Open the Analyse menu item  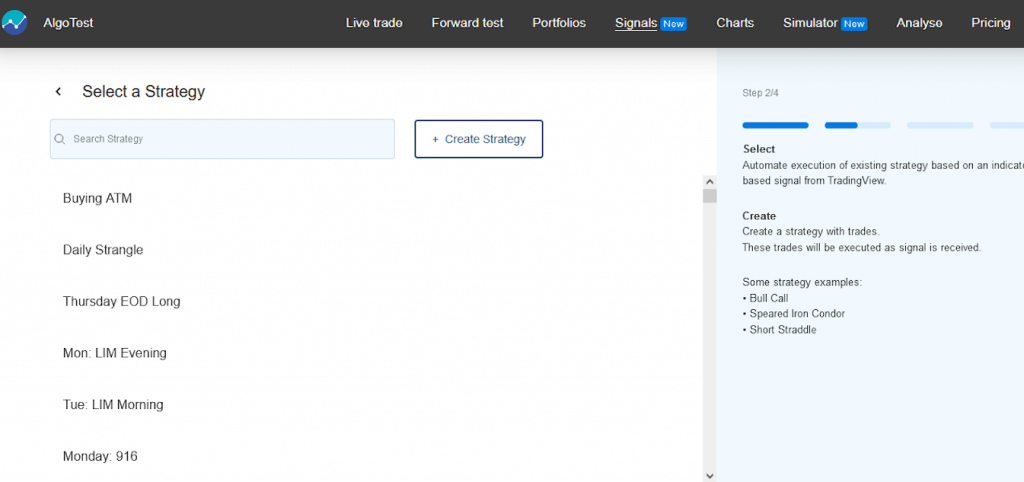click(x=919, y=23)
